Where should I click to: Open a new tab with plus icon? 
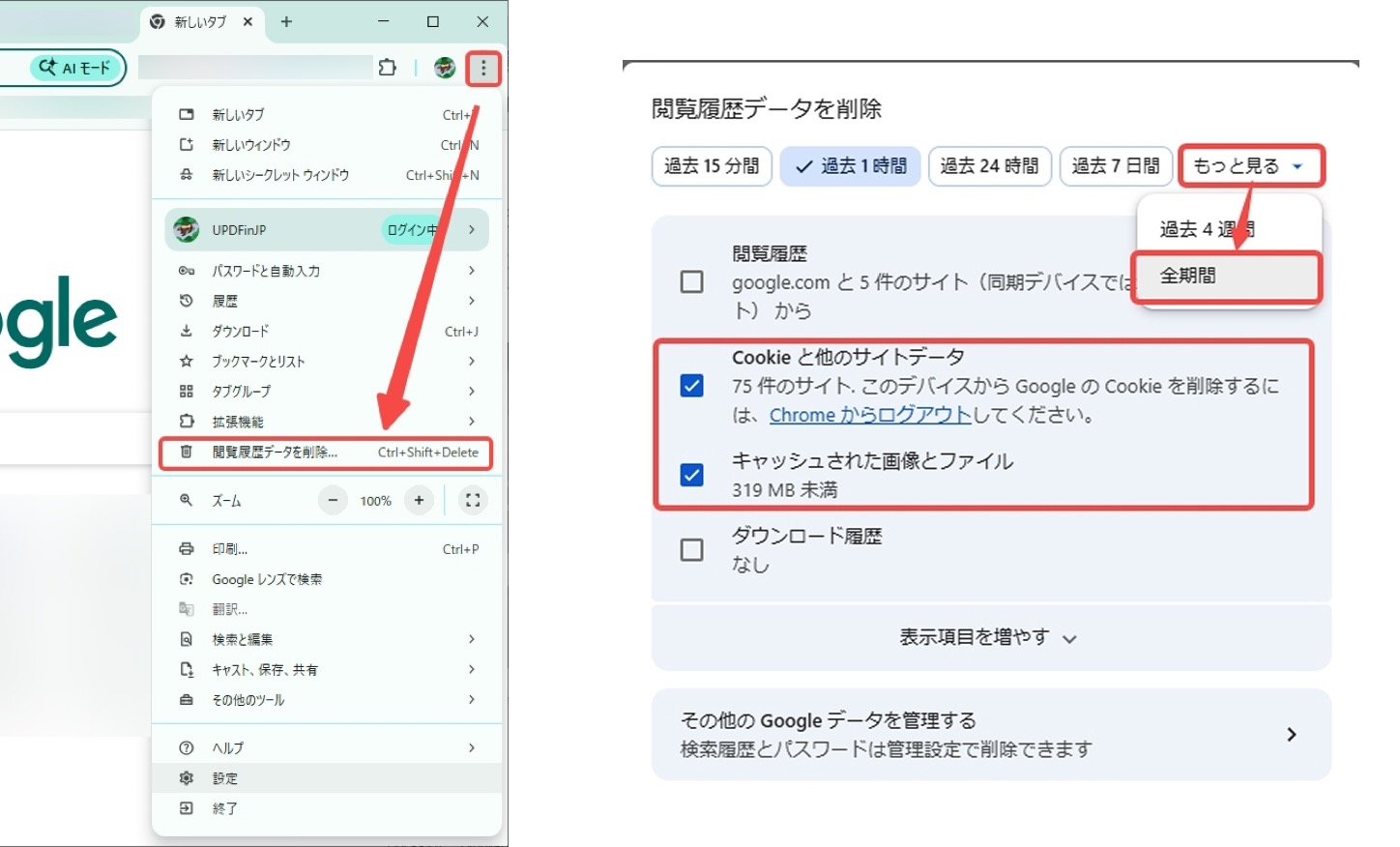[286, 21]
